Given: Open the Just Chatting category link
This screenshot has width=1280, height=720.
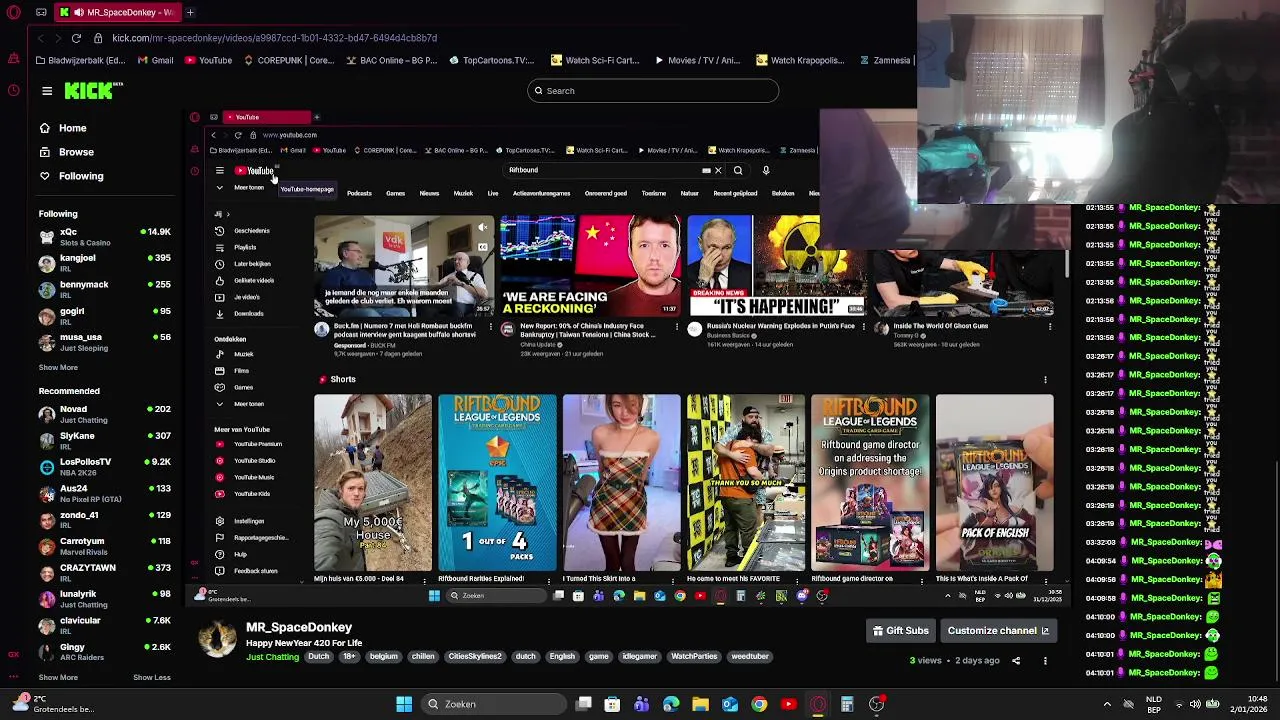Looking at the screenshot, I should click(272, 657).
